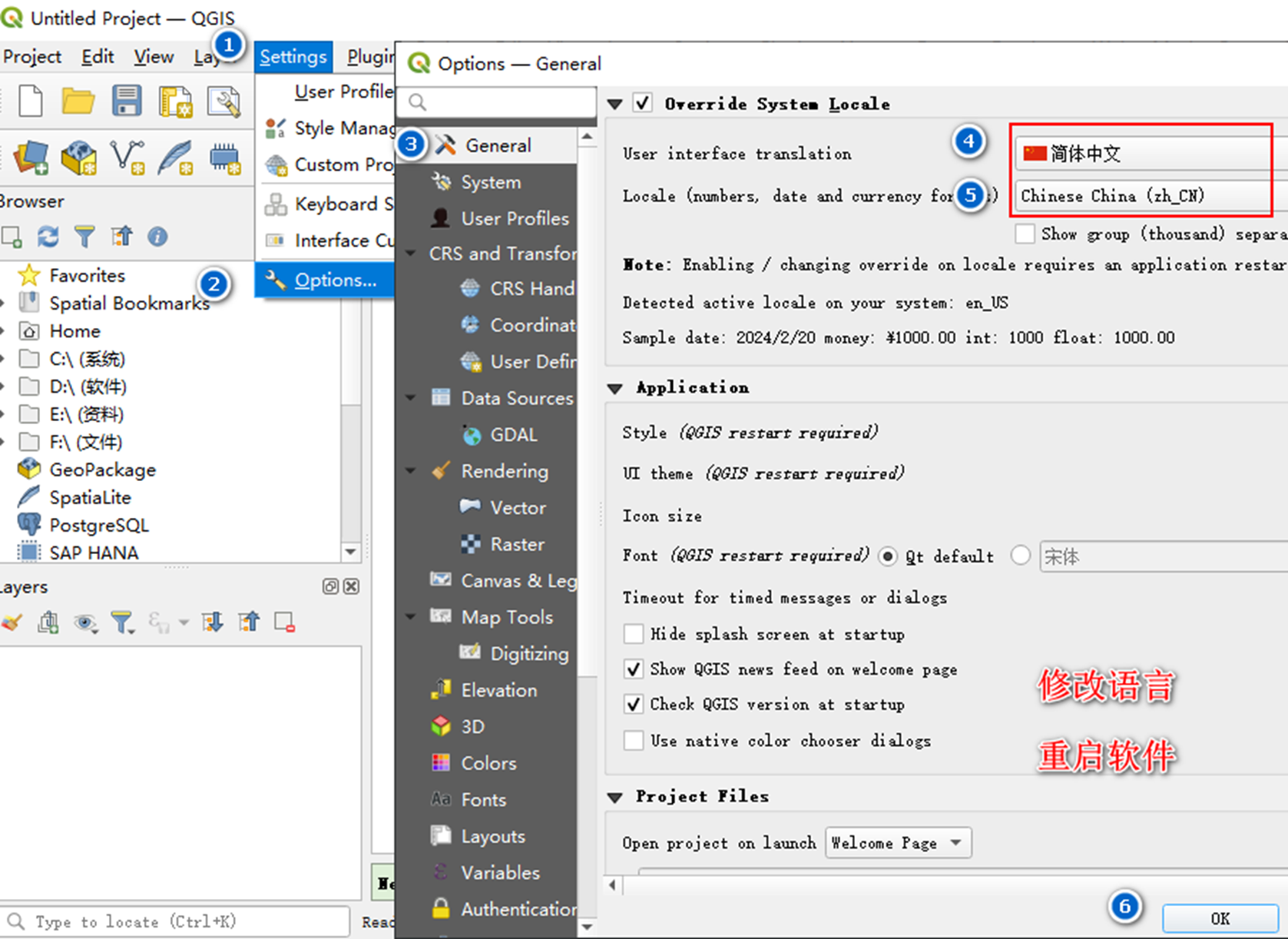Enable Use native color chooser dialogs

point(634,741)
